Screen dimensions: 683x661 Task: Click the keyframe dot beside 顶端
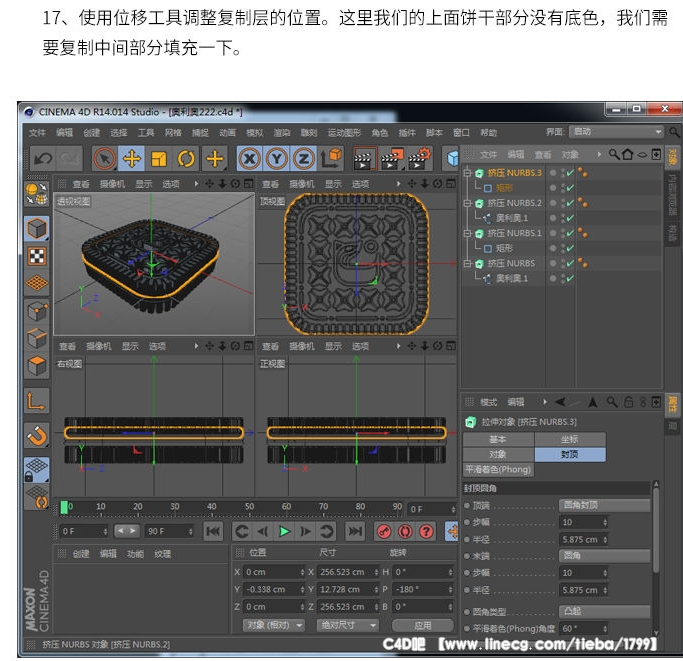coord(467,505)
